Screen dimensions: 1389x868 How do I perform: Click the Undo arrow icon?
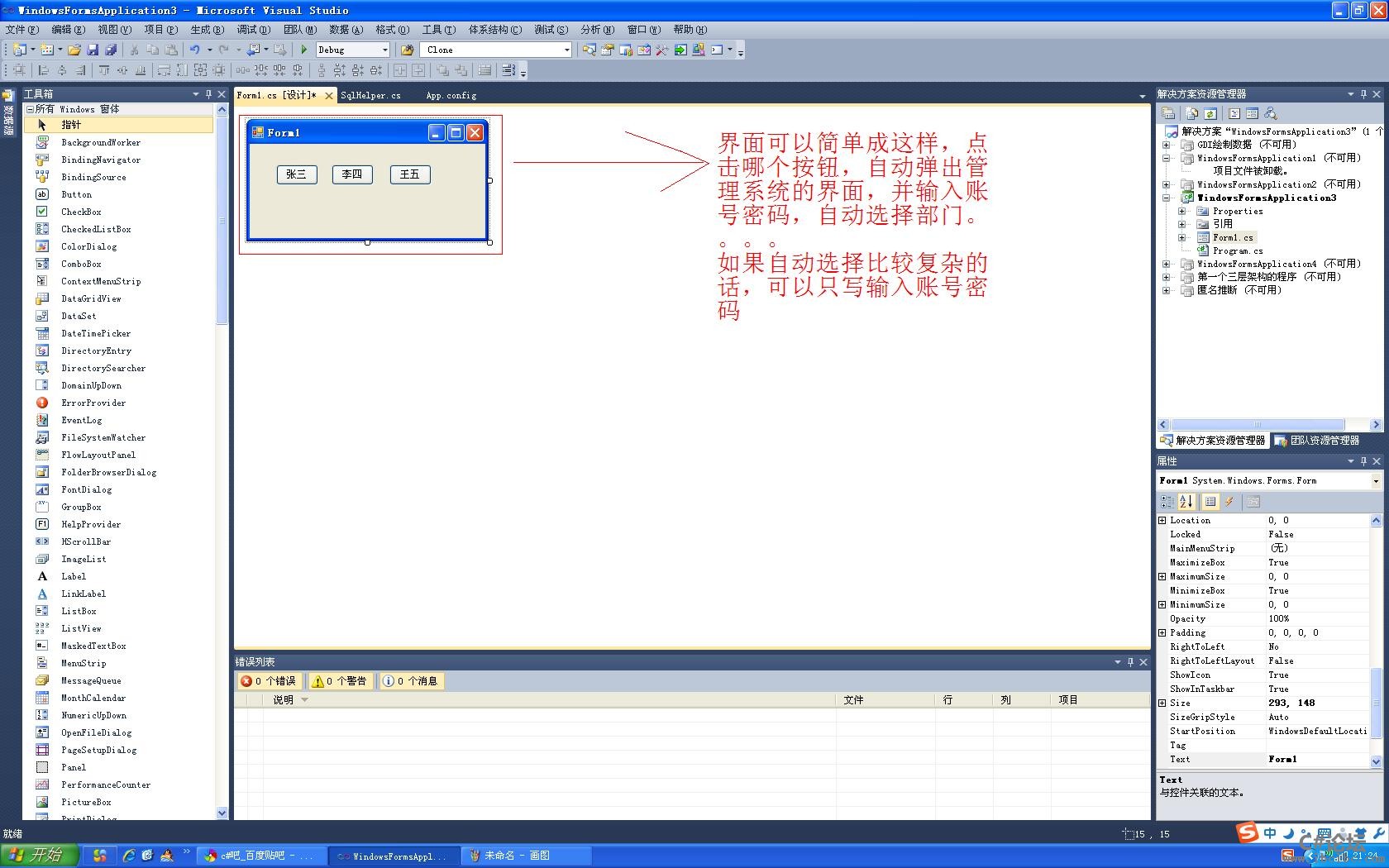coord(194,50)
